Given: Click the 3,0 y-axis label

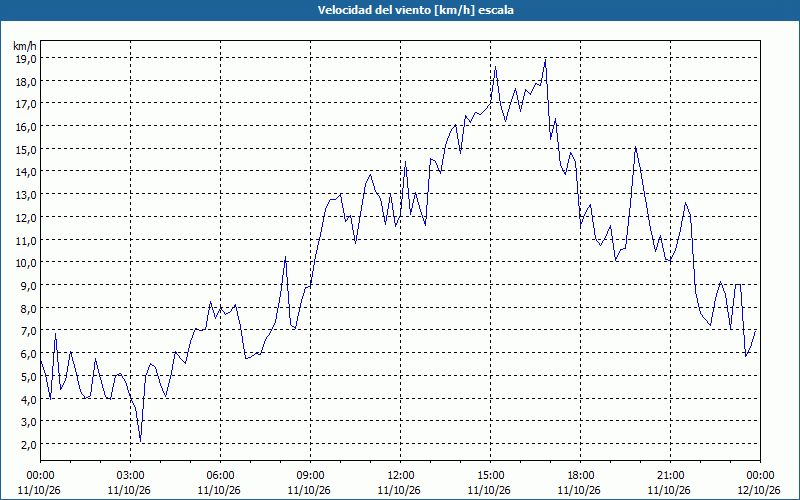Looking at the screenshot, I should coord(29,421).
